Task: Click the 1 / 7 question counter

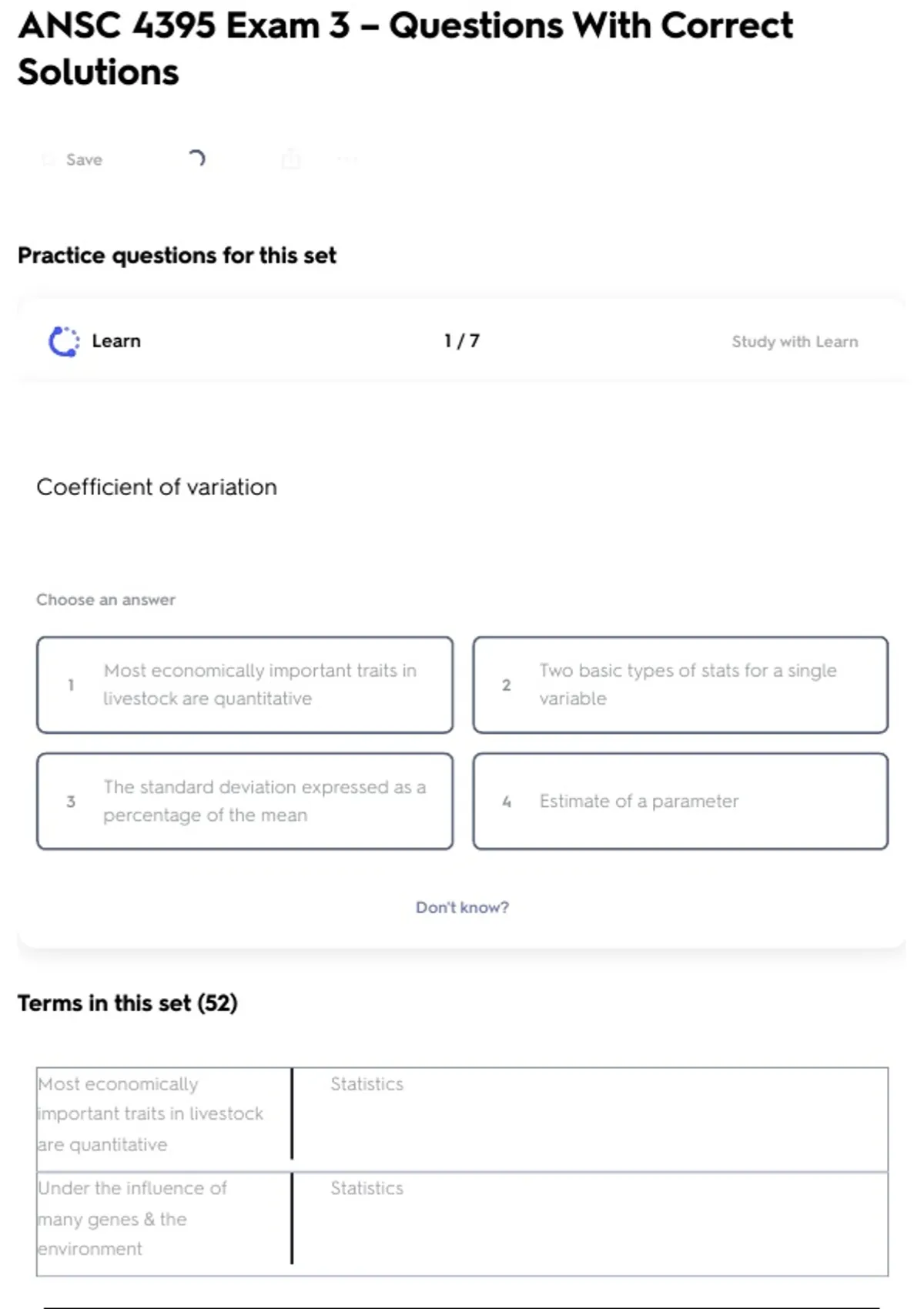Action: 461,341
